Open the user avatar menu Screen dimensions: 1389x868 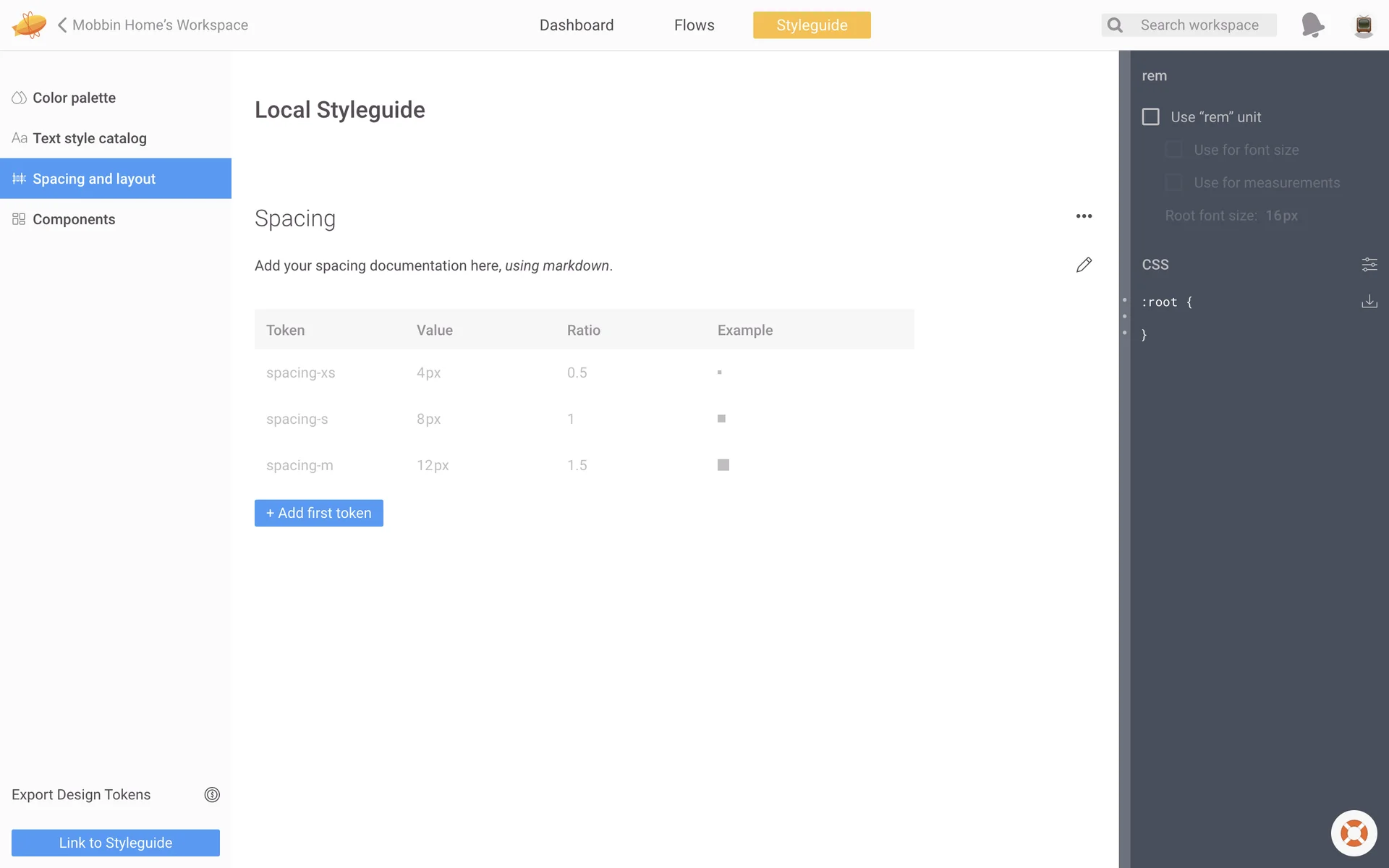click(1363, 25)
